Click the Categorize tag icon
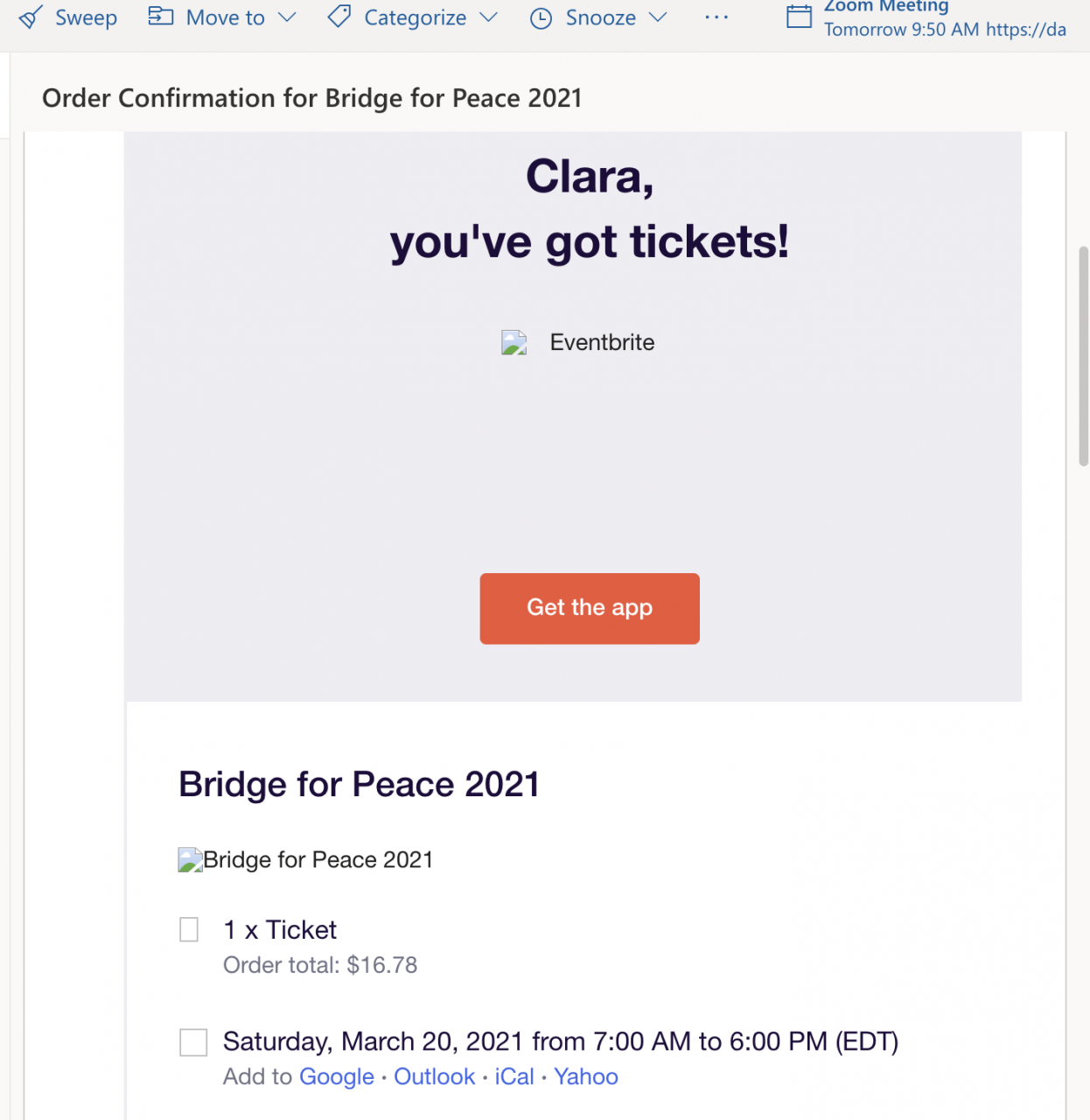 tap(339, 17)
